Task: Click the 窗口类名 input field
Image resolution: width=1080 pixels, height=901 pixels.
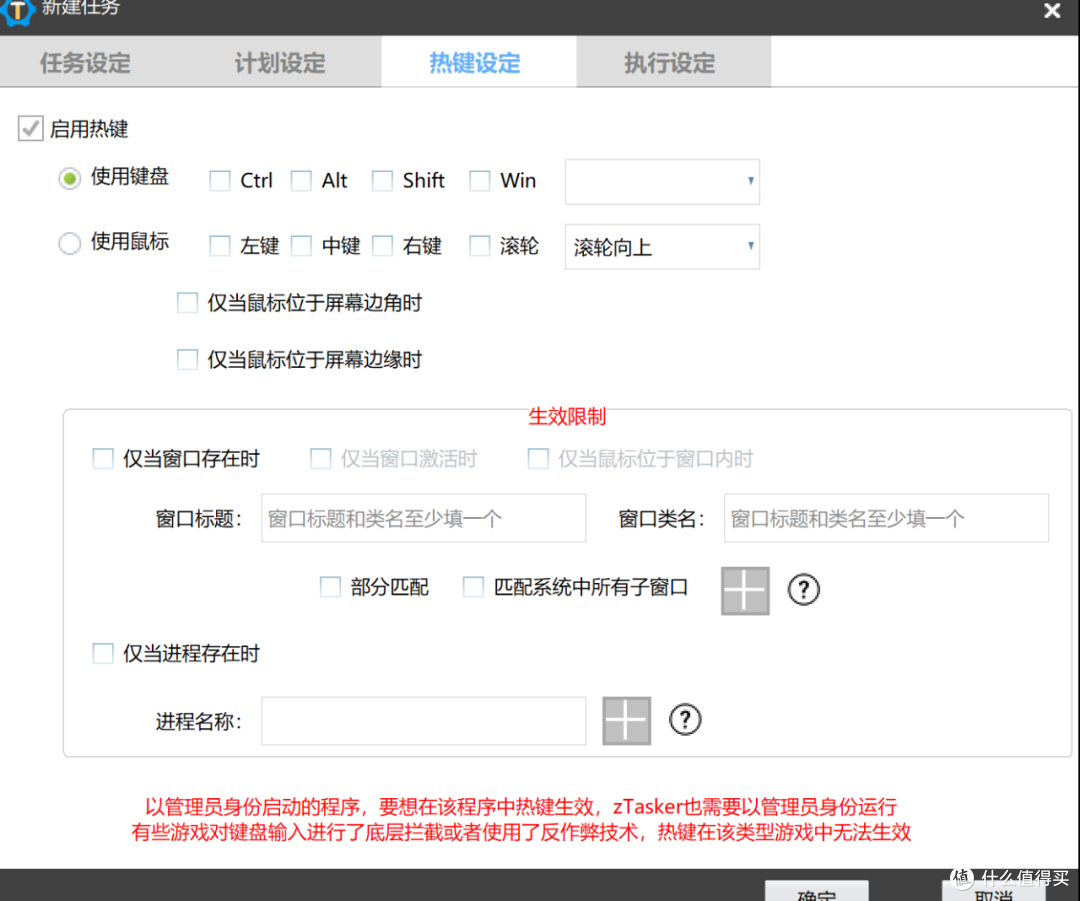Action: [x=886, y=518]
